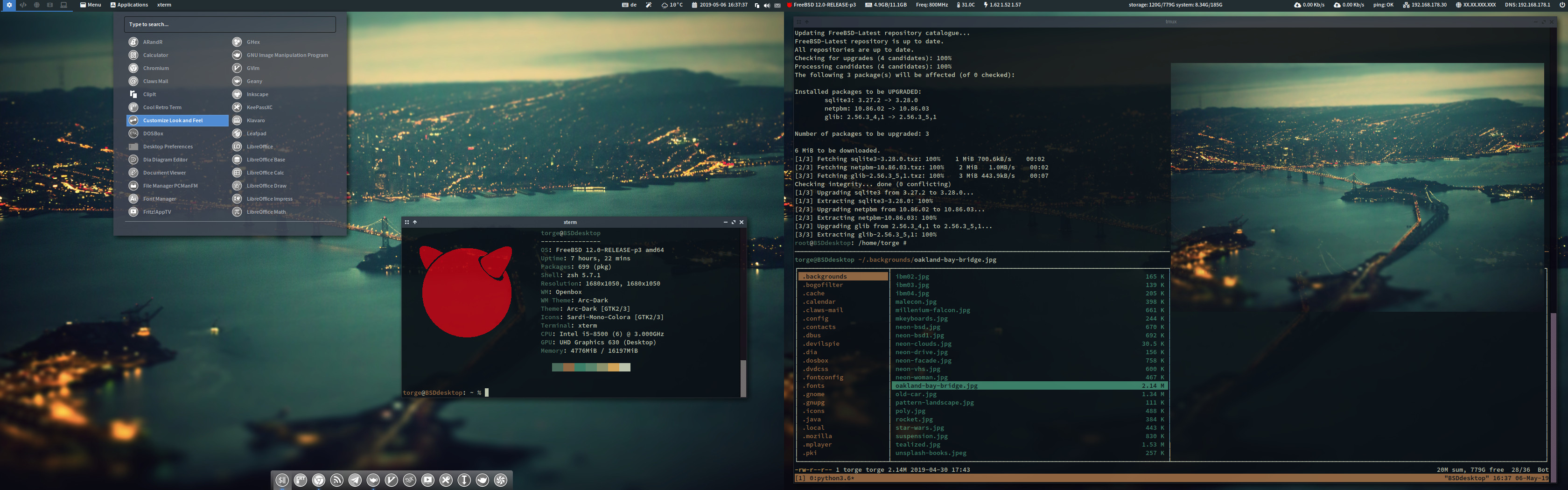This screenshot has width=1568, height=490.
Task: Select Customize Look and Feel entry
Action: (173, 120)
